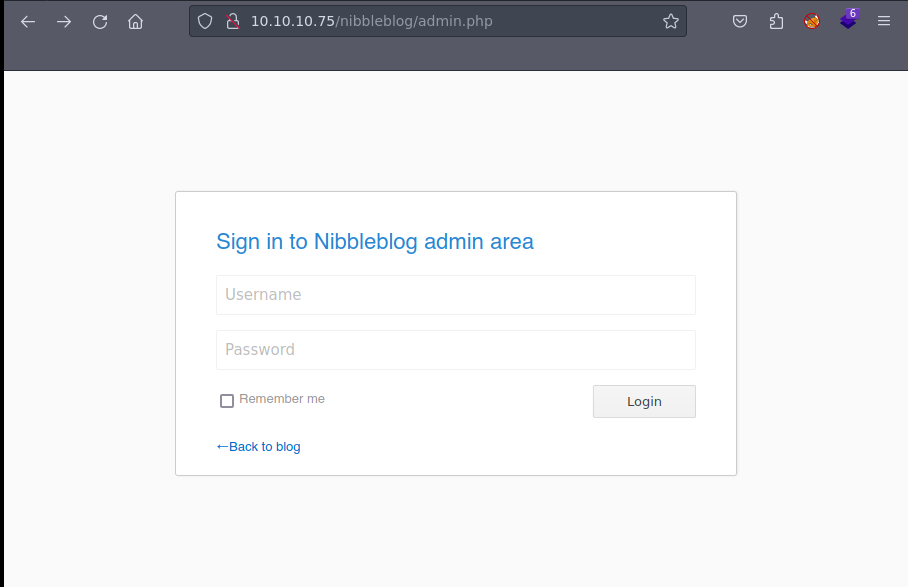Click the Login button
This screenshot has width=908, height=587.
644,401
